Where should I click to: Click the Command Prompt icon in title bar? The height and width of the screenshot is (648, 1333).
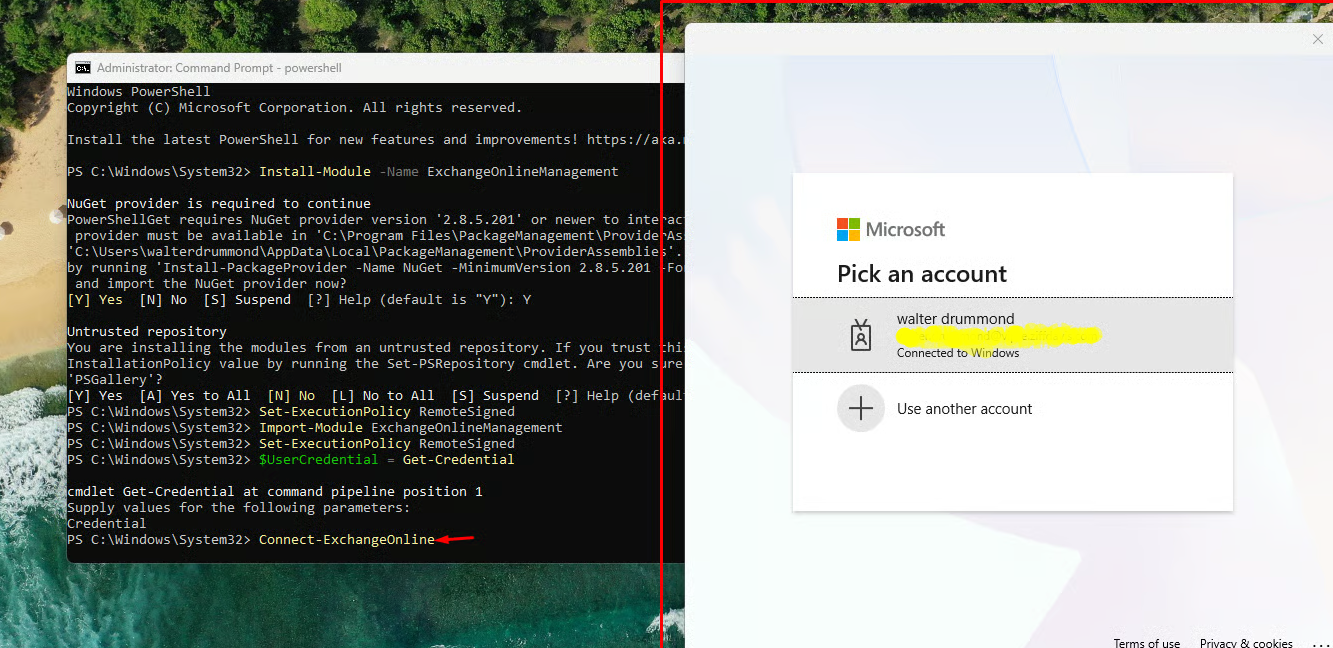pos(83,68)
